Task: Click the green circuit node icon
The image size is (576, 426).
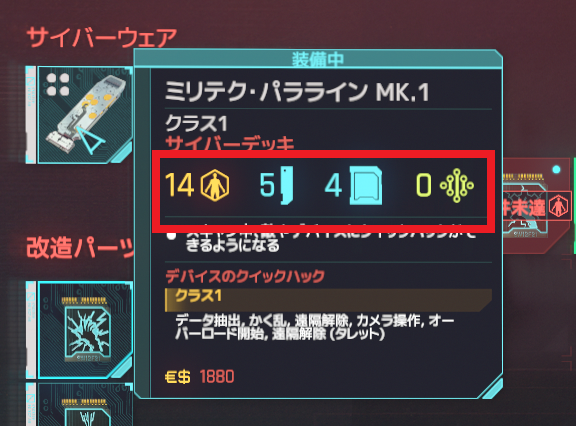Action: click(457, 185)
